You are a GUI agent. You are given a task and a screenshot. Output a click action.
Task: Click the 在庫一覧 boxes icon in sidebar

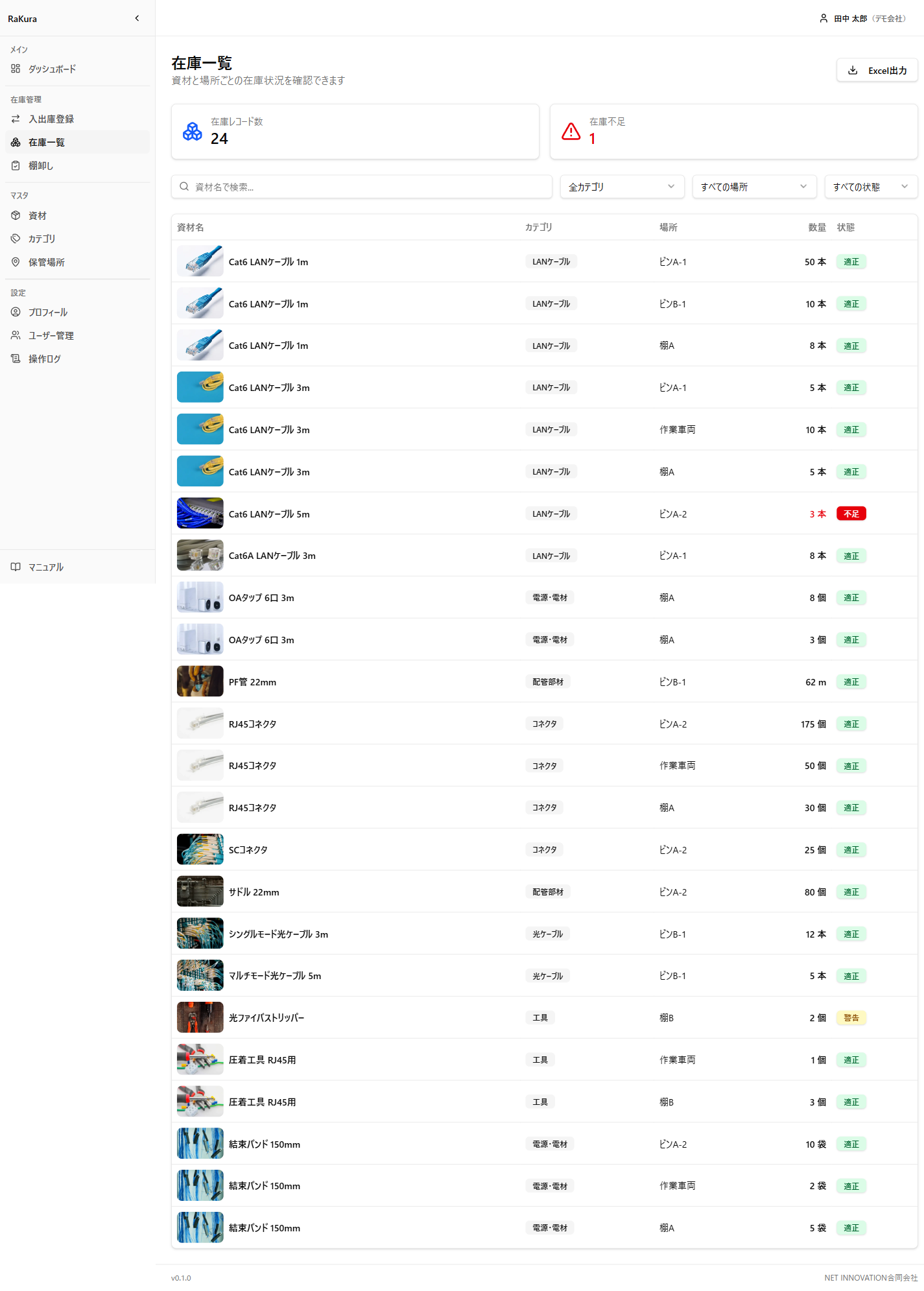[x=16, y=142]
